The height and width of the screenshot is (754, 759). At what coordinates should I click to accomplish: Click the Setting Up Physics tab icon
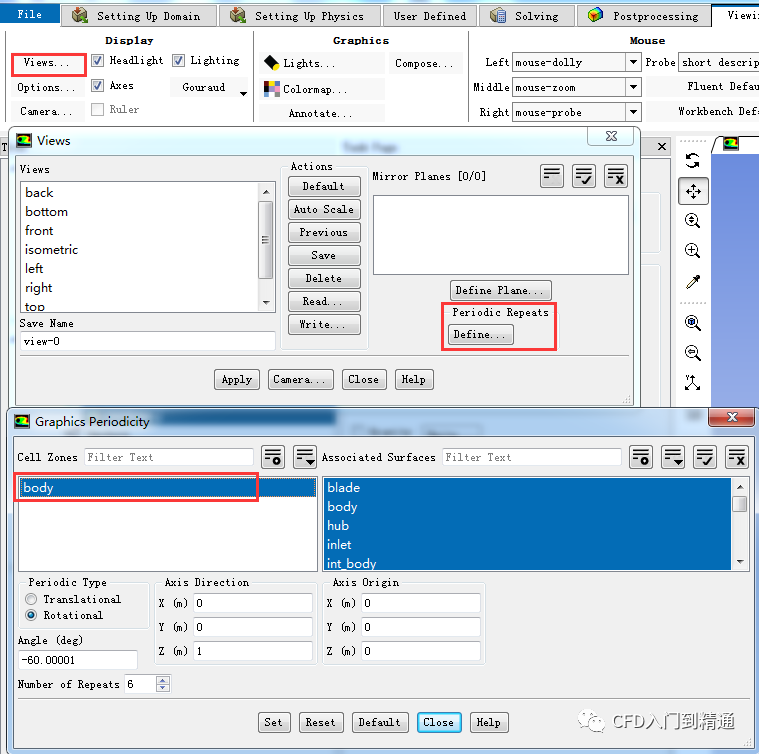(238, 15)
